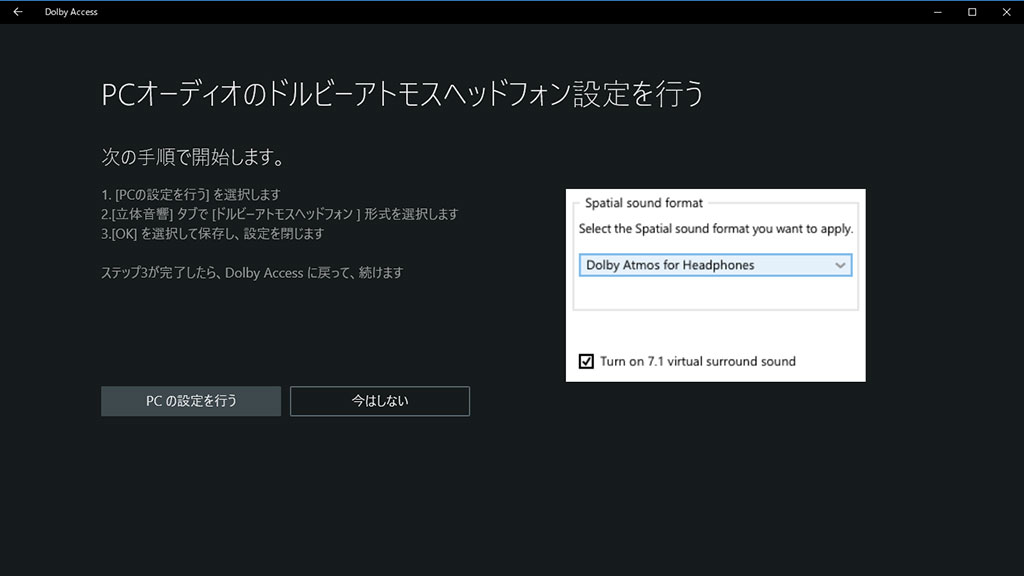Open the Dolby Atmos for Headphones dropdown
This screenshot has width=1024, height=576.
click(x=715, y=265)
